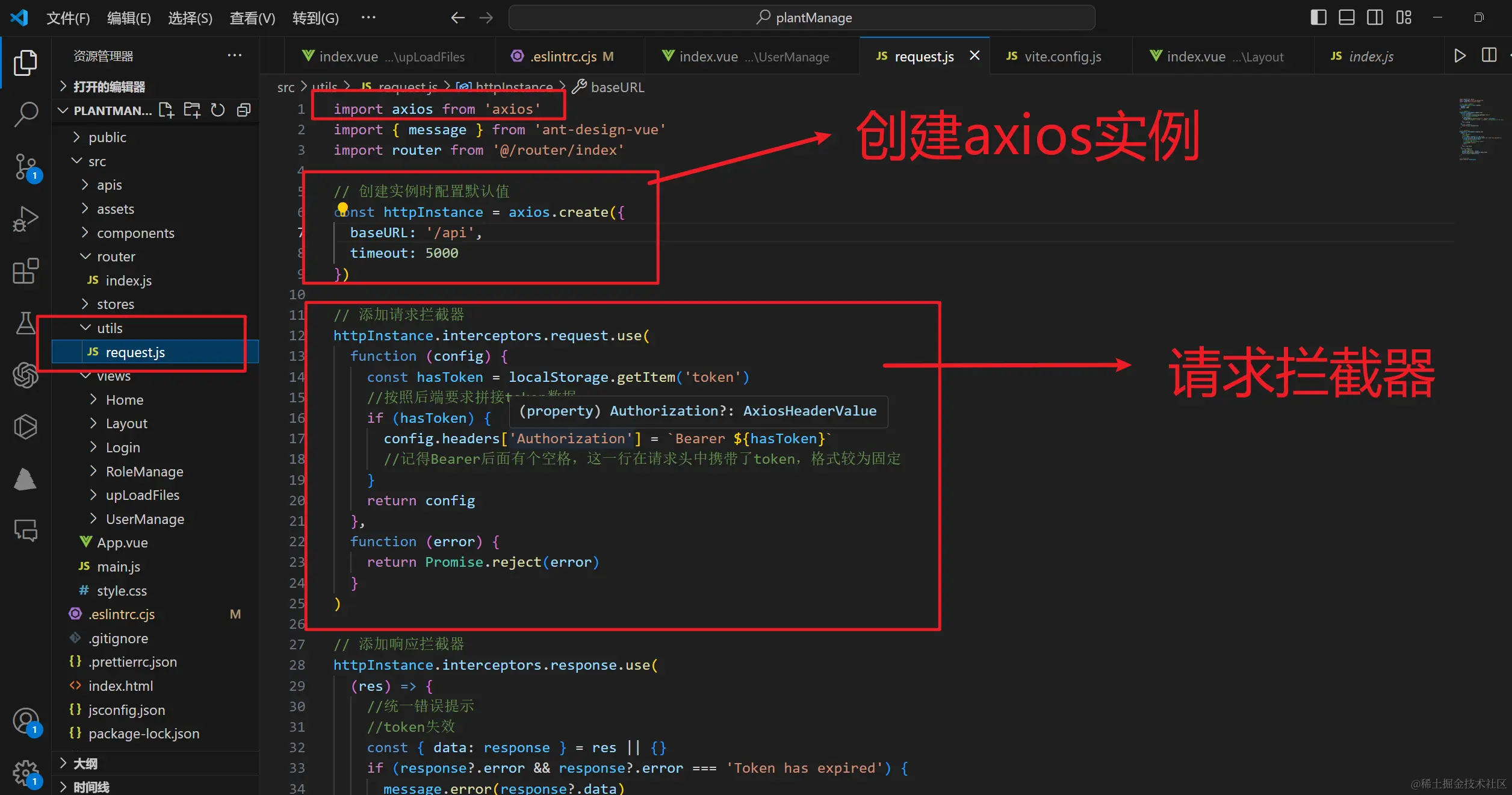Open style.css in the explorer

[155, 591]
